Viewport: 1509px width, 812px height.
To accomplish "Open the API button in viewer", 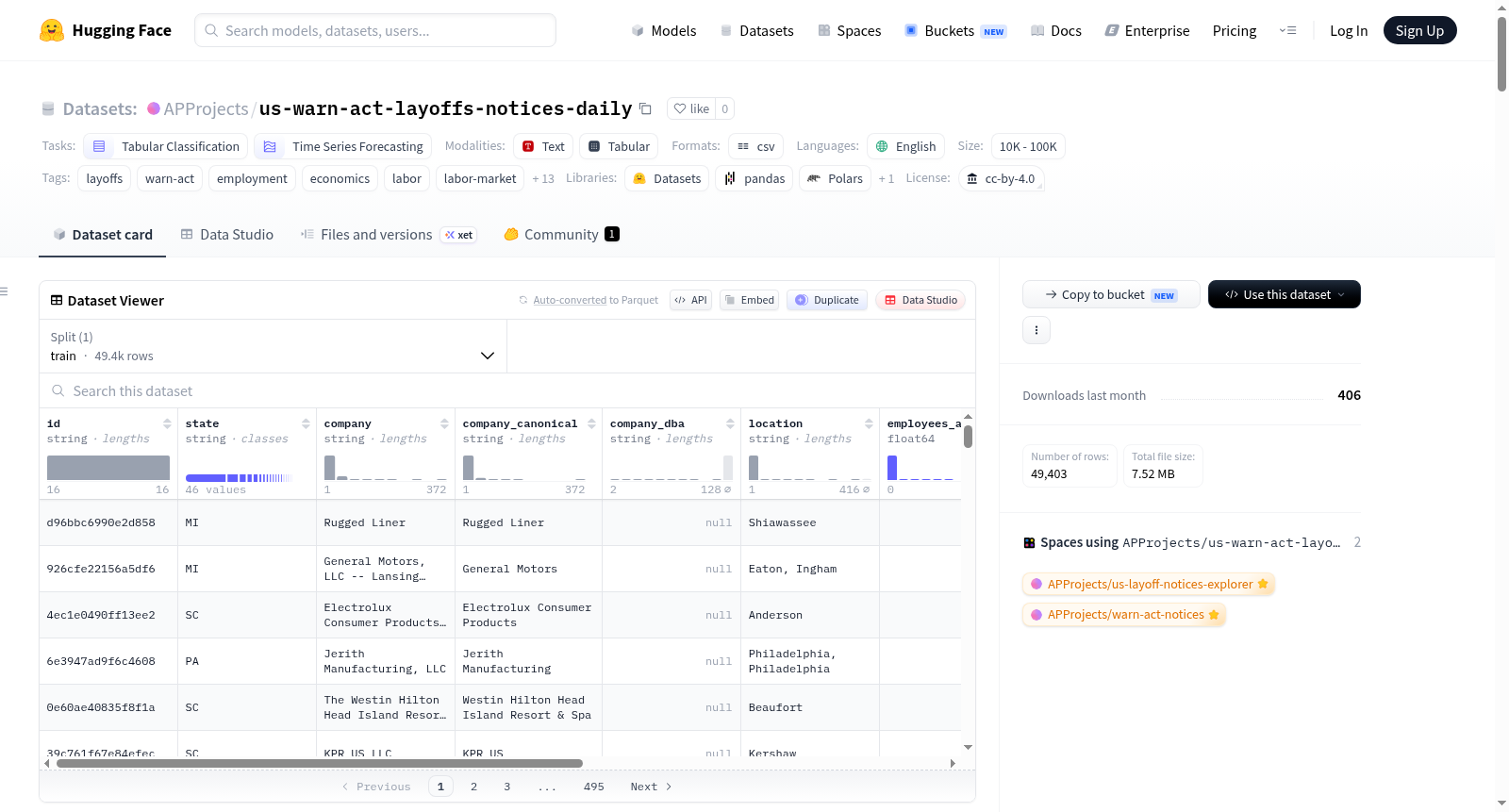I will [x=690, y=300].
